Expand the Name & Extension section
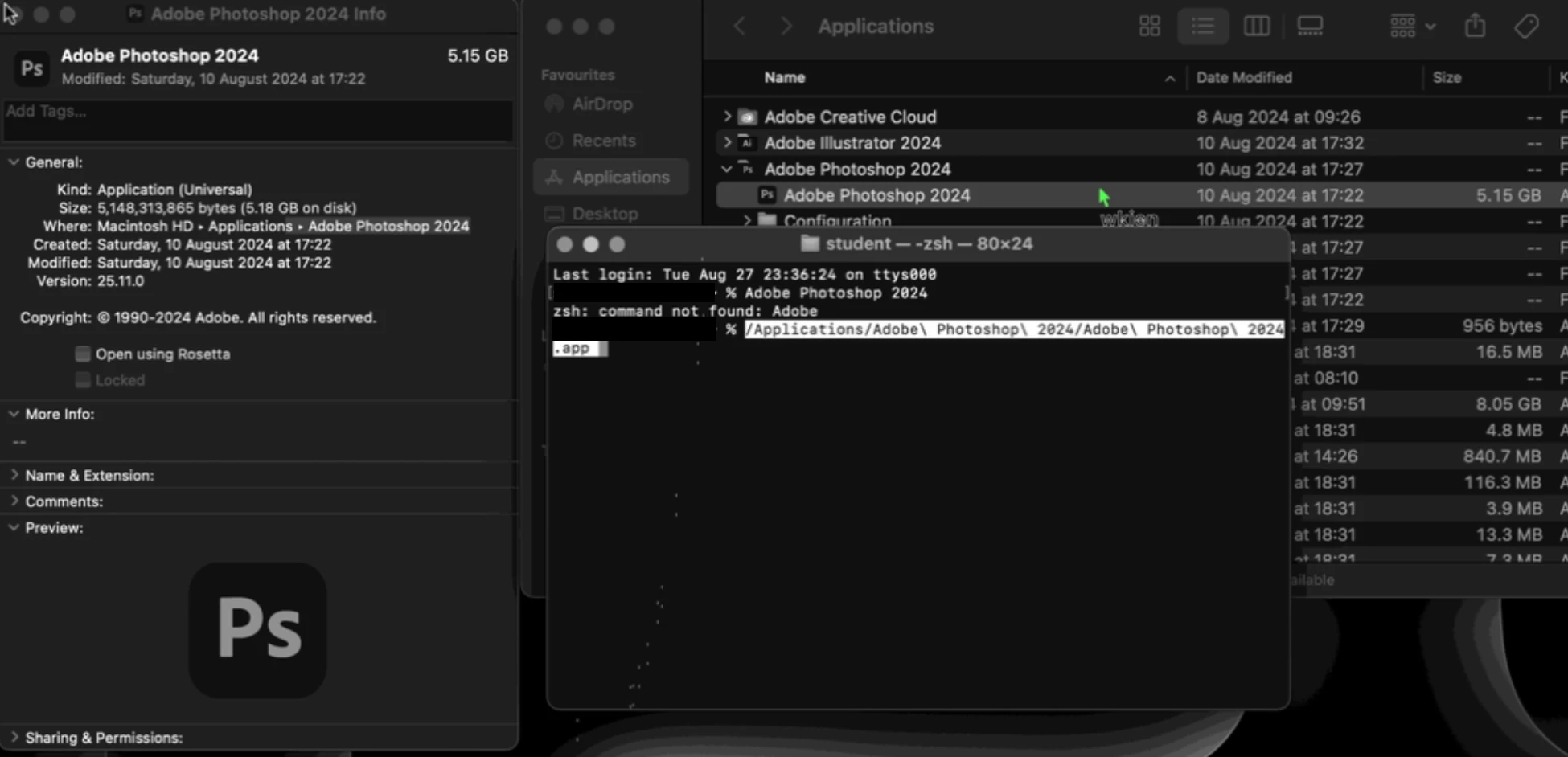 [x=14, y=475]
